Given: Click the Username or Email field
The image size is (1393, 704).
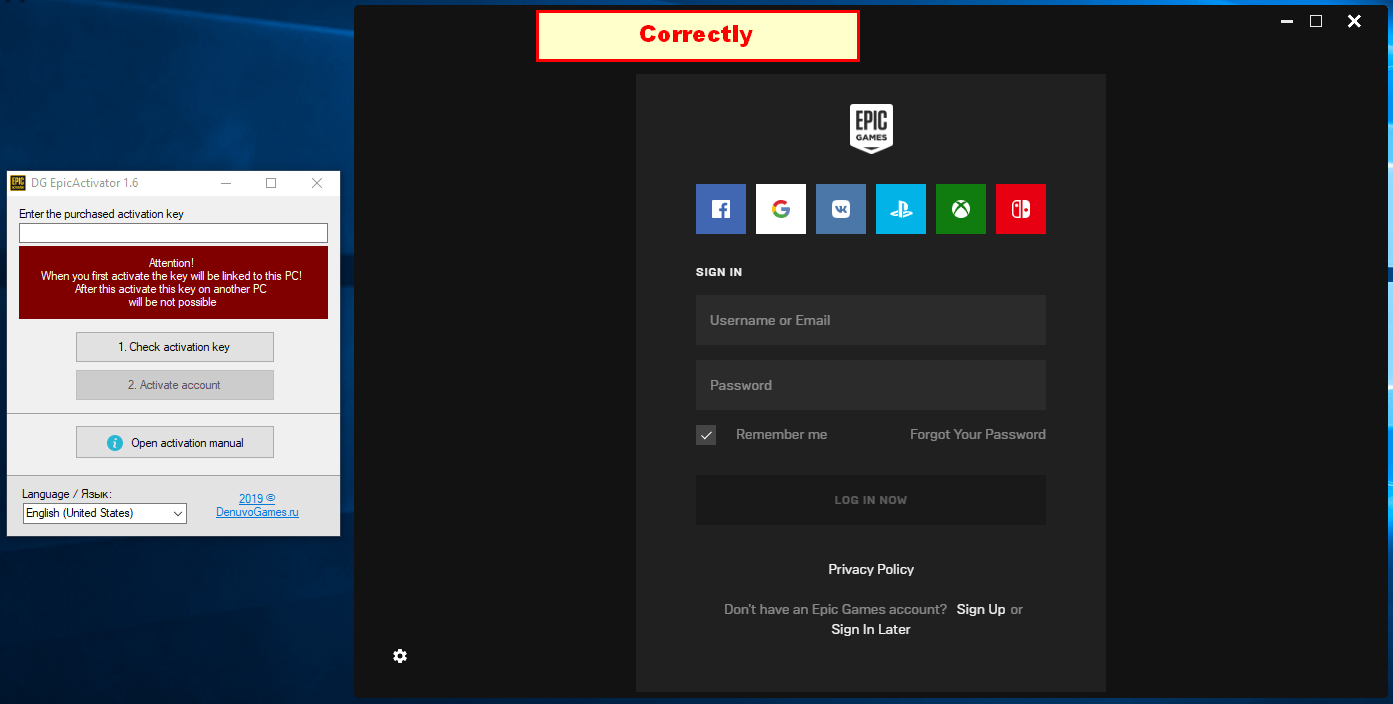Looking at the screenshot, I should click(x=871, y=320).
